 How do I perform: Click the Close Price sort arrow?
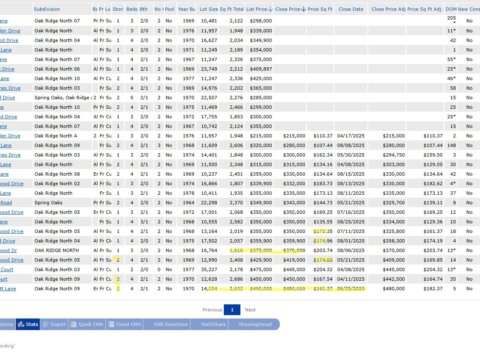[x=303, y=9]
